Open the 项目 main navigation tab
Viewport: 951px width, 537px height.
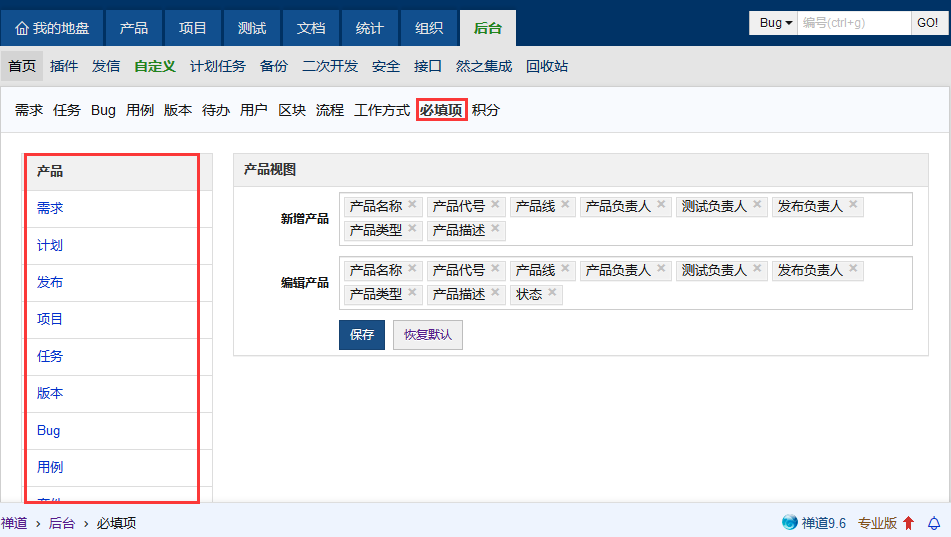coord(192,28)
